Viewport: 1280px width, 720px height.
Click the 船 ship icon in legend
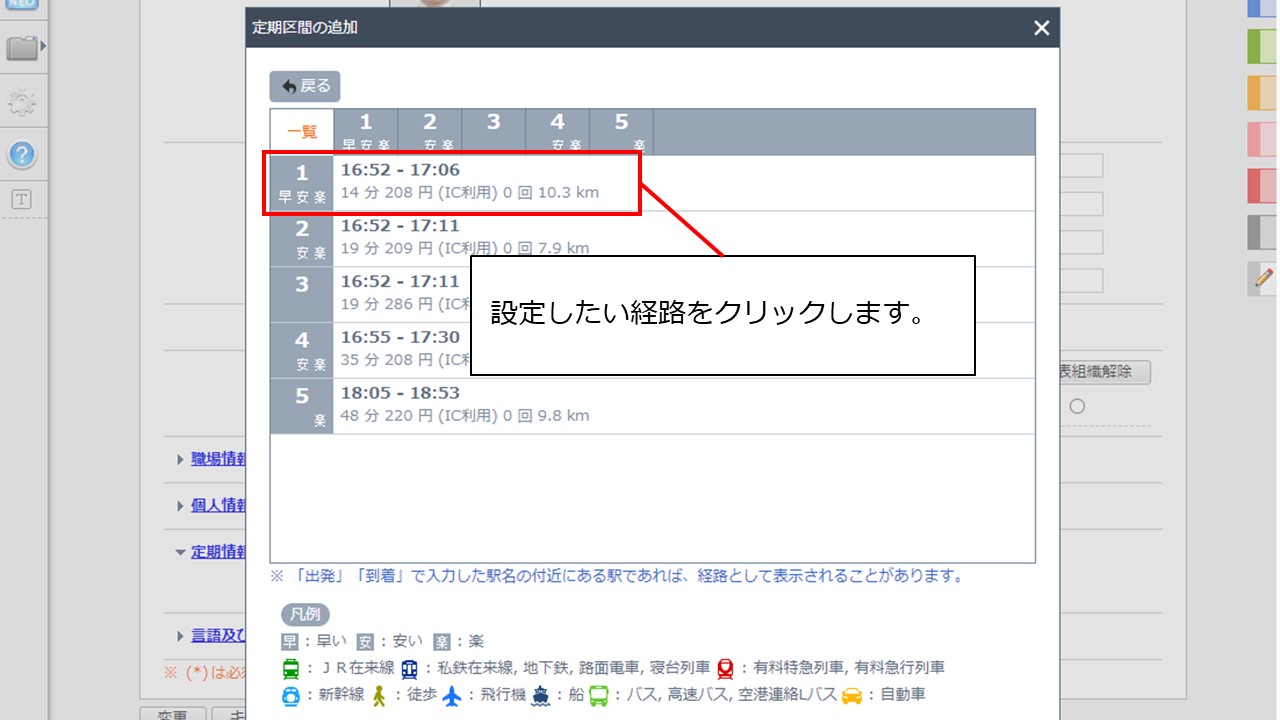pos(539,694)
